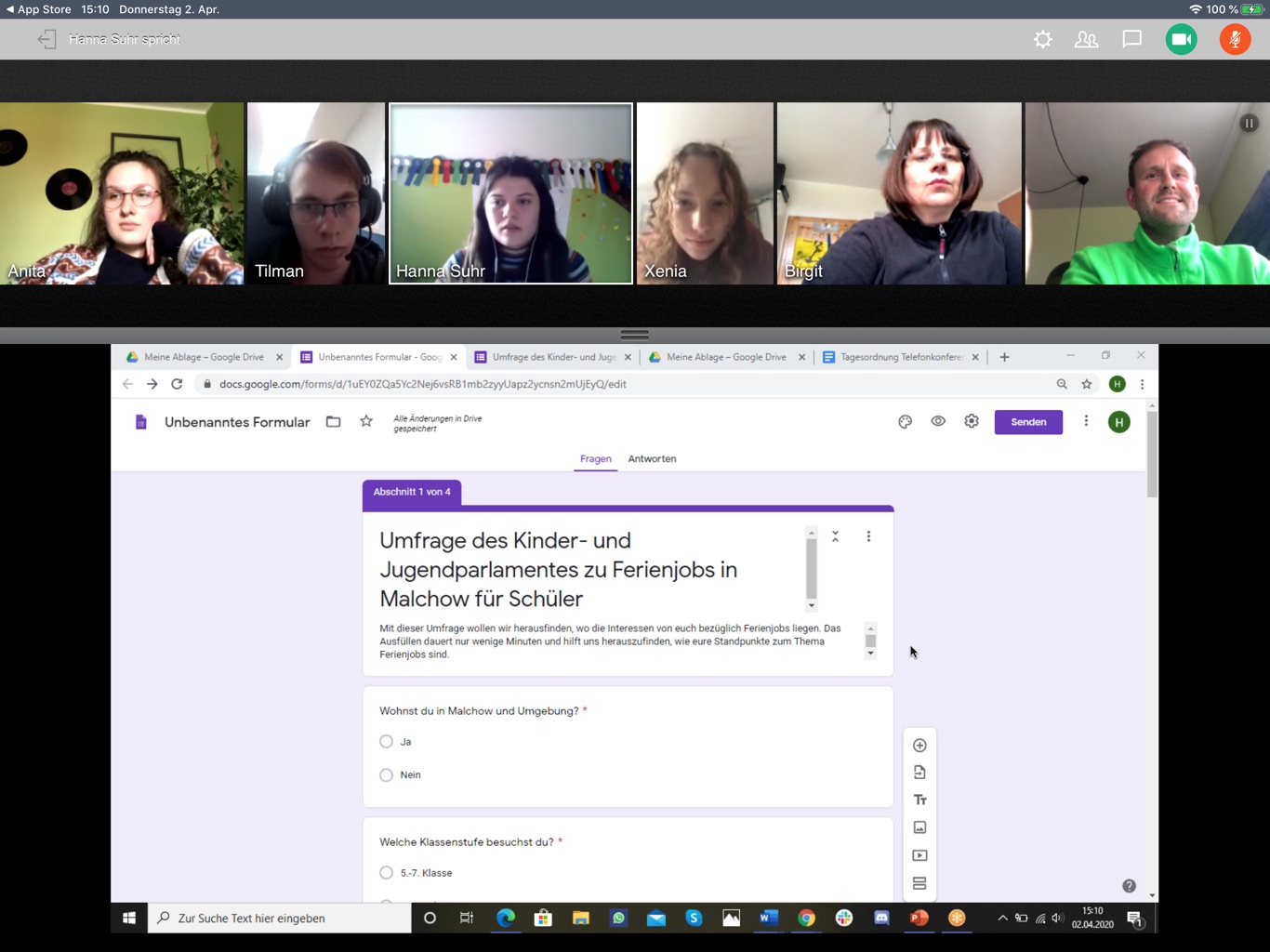Select the Ja radio option
1270x952 pixels.
click(386, 742)
